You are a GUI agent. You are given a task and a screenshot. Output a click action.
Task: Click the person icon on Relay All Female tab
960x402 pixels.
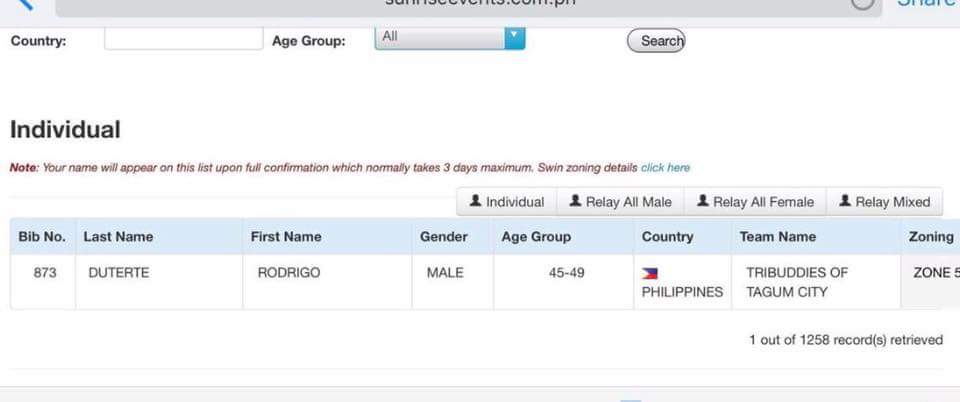[x=703, y=201]
